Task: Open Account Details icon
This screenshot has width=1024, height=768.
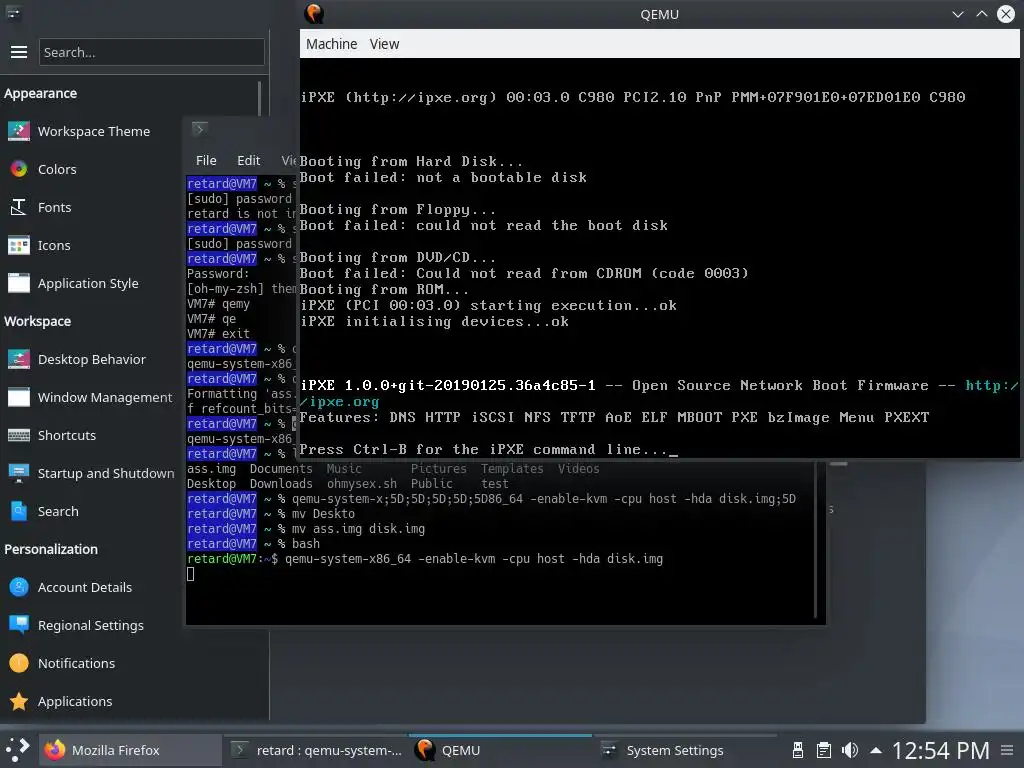Action: [x=19, y=587]
